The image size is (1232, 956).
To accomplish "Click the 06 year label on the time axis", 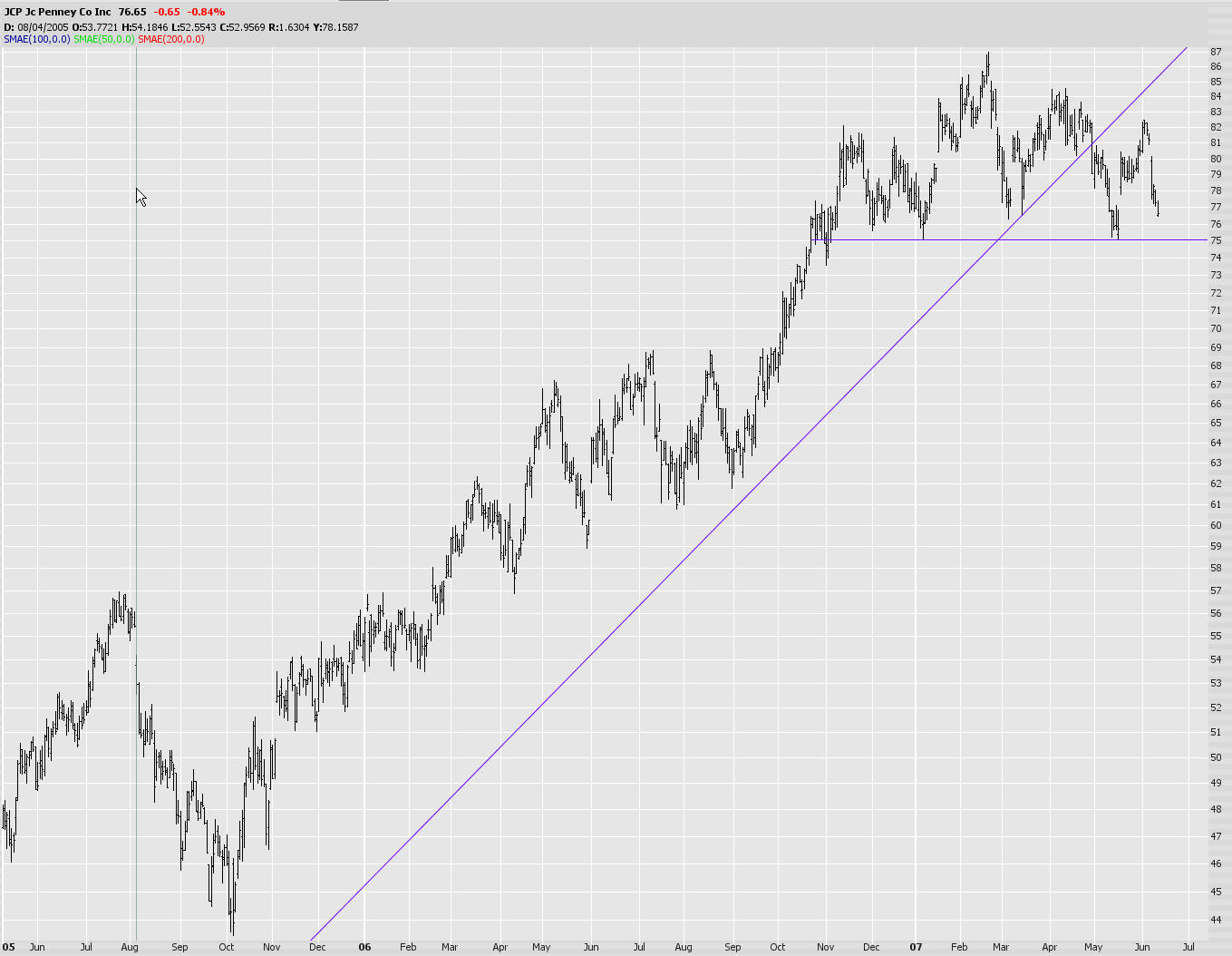I will (364, 947).
